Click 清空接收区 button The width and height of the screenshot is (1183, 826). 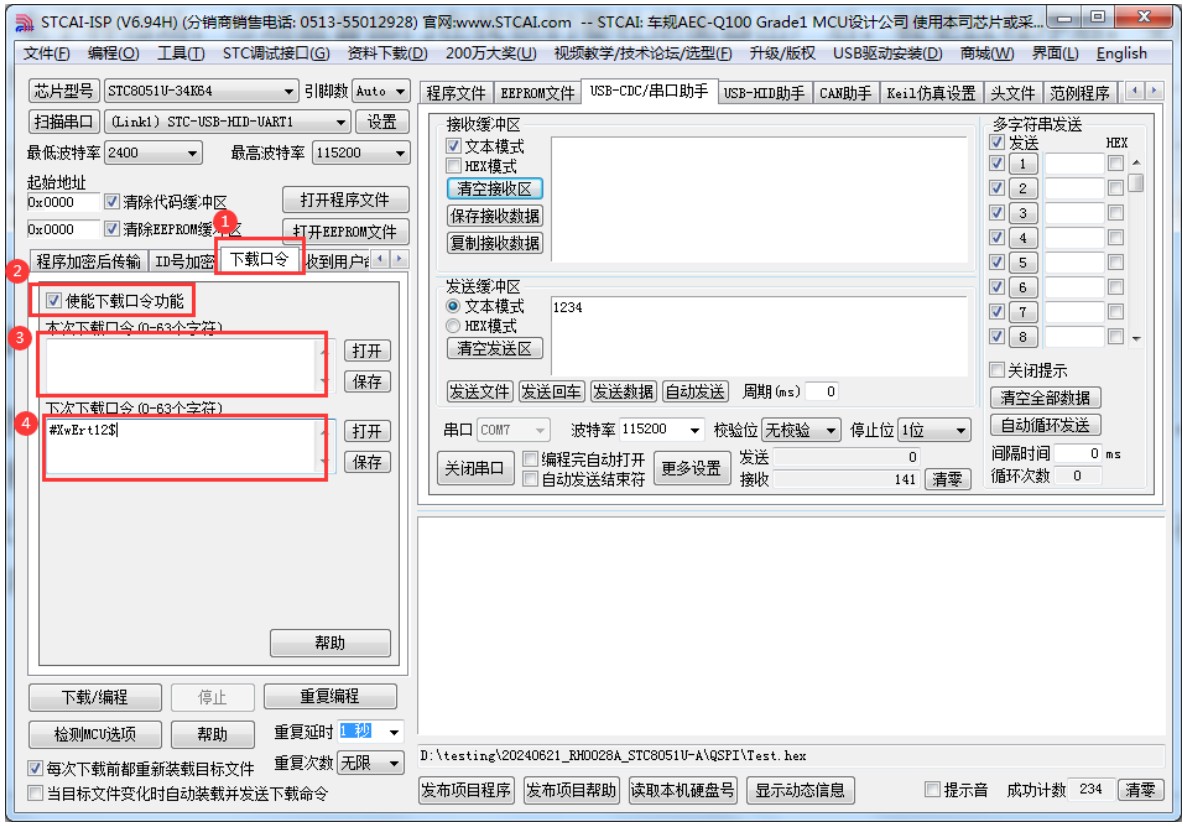(x=495, y=189)
